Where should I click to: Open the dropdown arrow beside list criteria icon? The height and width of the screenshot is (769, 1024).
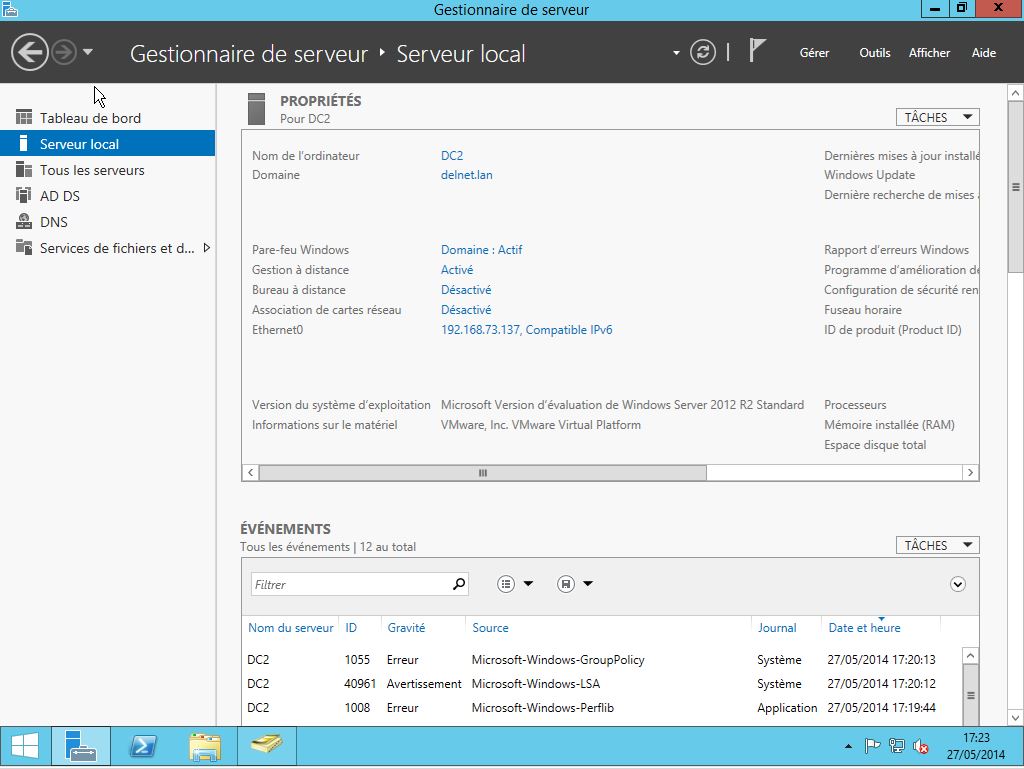pos(528,584)
